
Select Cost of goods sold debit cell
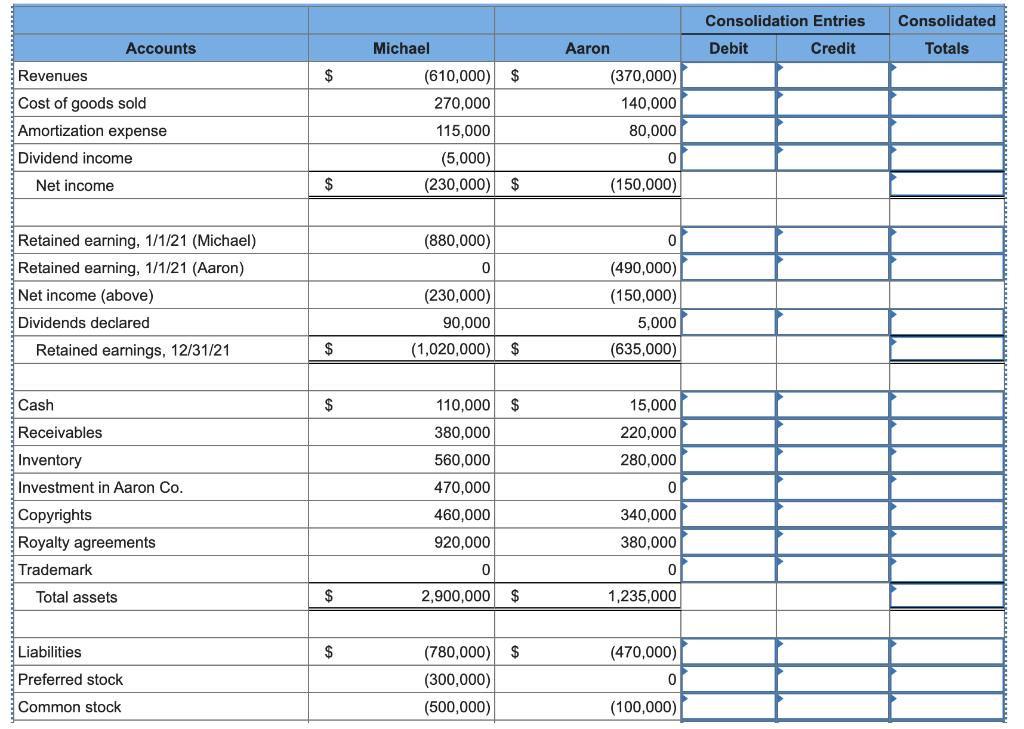[x=728, y=103]
